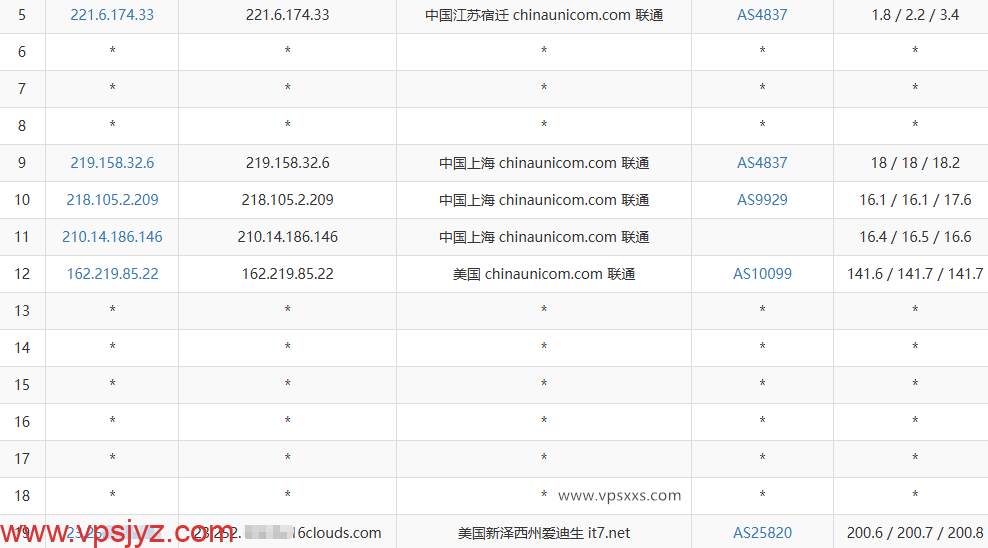Select hostname text 219.158.32.6 in hop 9
This screenshot has height=548, width=988.
click(287, 163)
